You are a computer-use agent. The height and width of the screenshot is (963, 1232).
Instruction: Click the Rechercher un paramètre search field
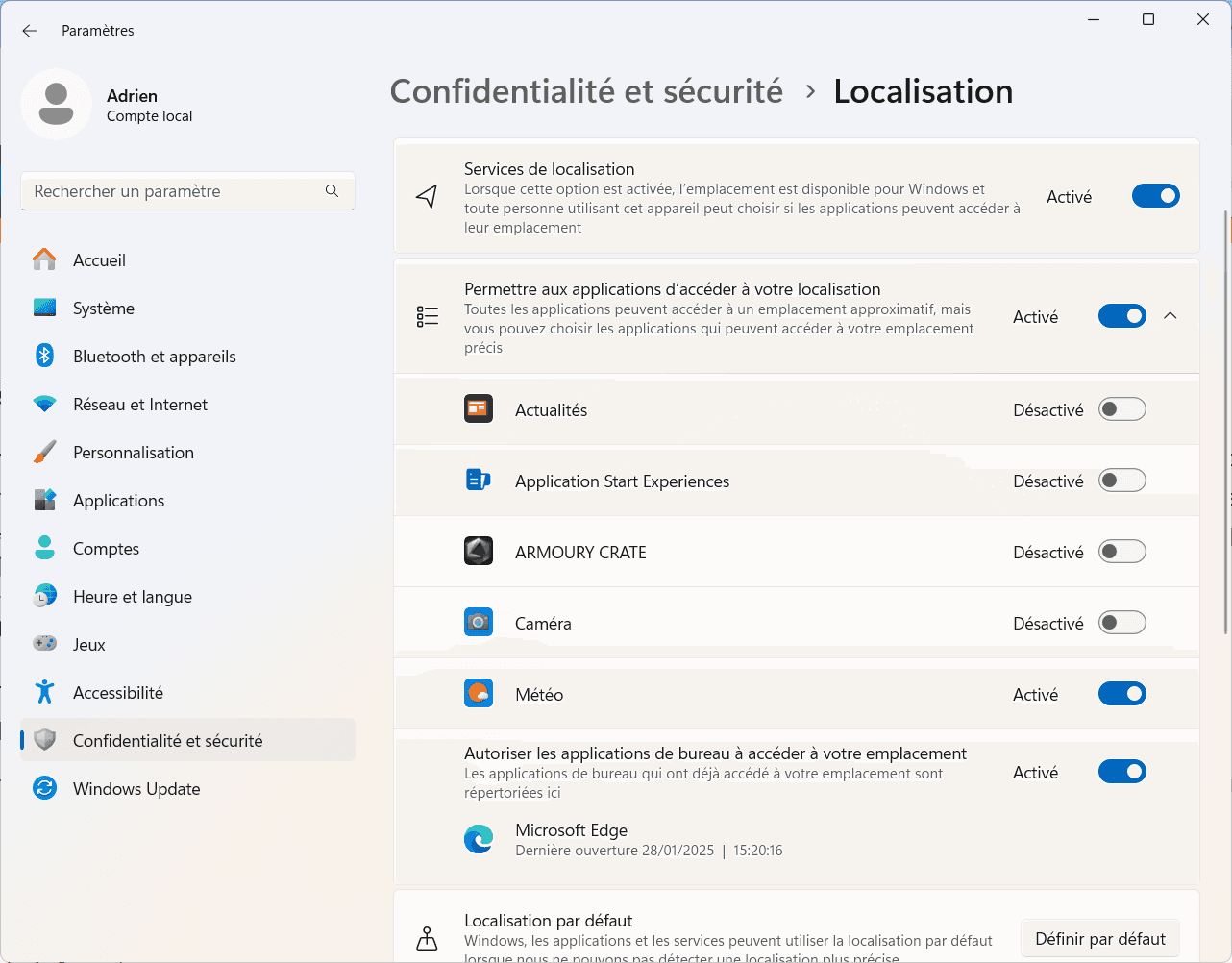coord(187,191)
